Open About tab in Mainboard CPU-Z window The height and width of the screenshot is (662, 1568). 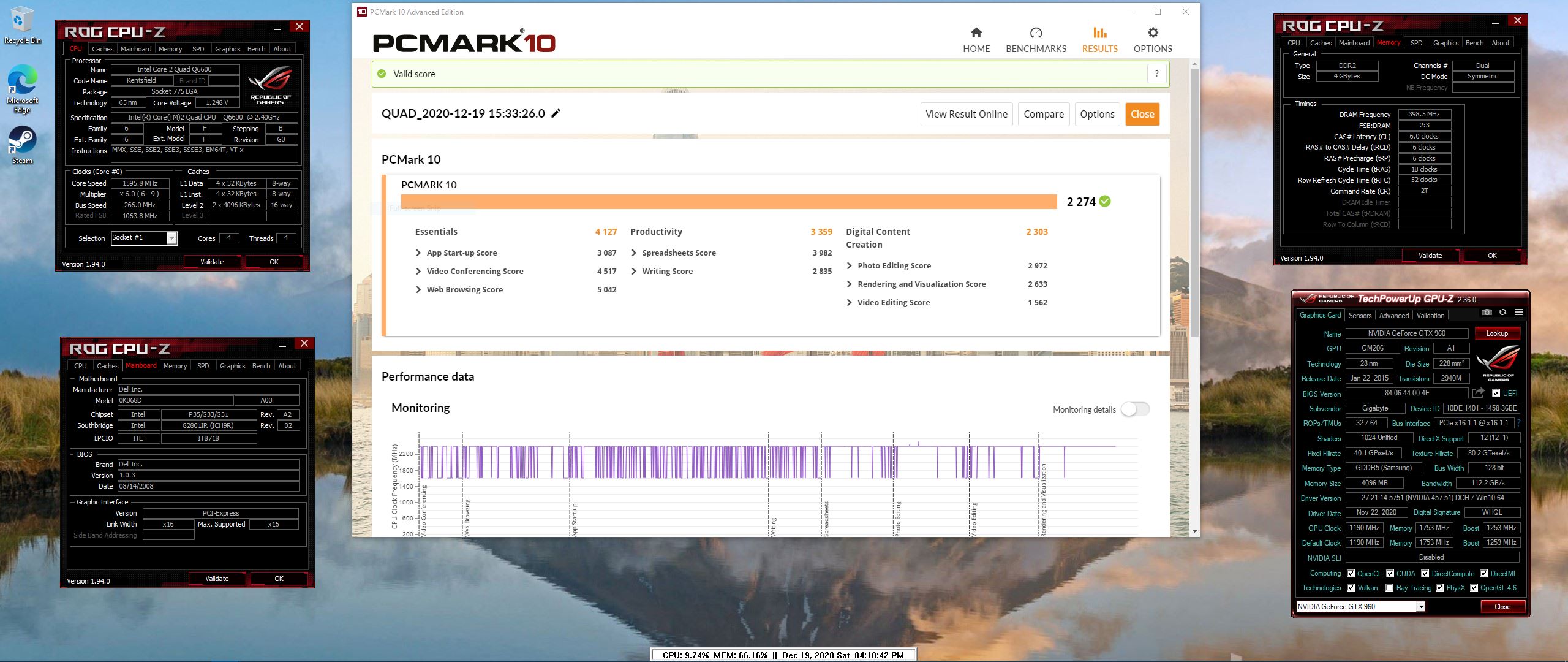click(x=287, y=366)
